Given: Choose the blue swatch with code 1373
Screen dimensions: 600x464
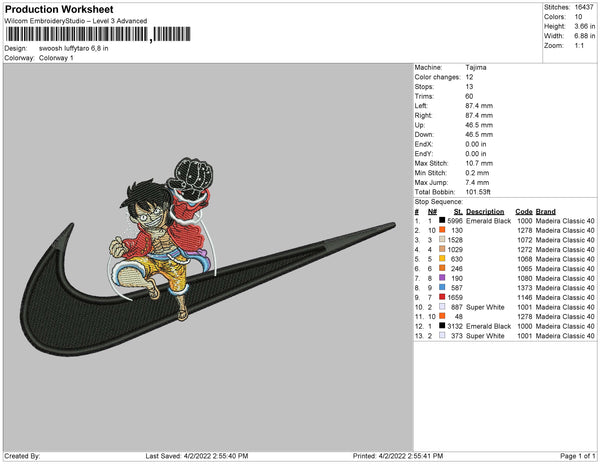Looking at the screenshot, I should pyautogui.click(x=442, y=287).
